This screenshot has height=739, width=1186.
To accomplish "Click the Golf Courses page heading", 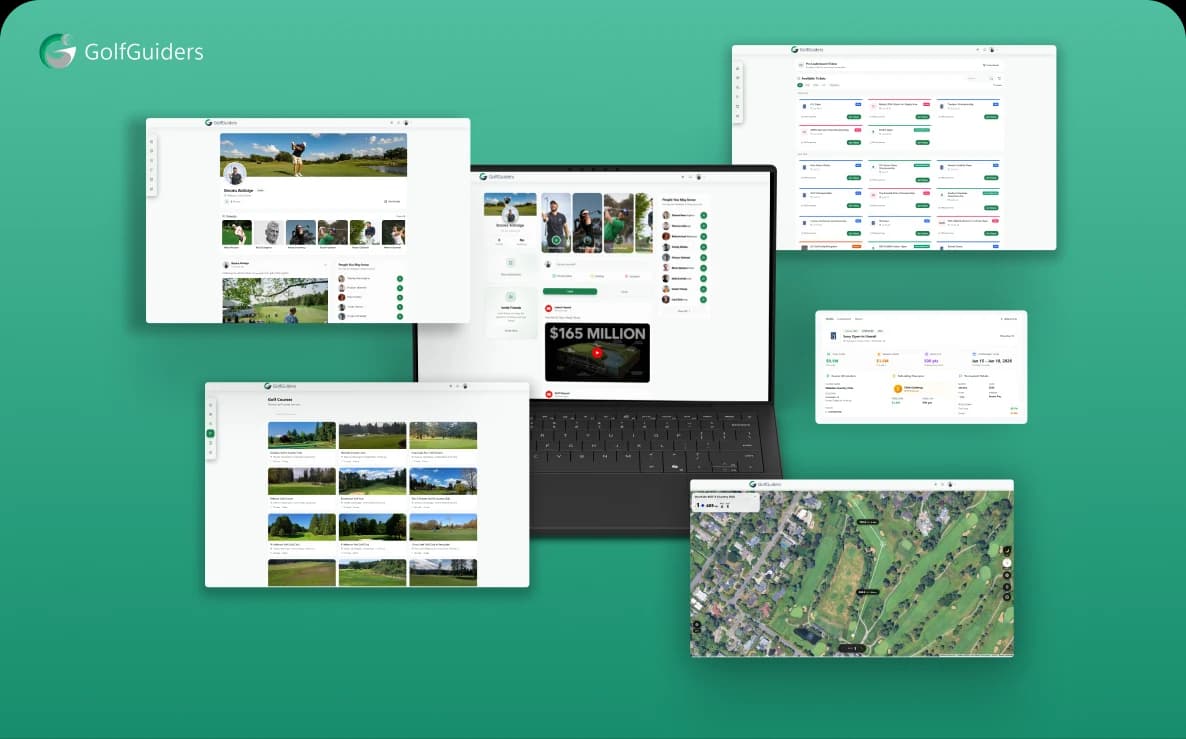I will click(280, 399).
